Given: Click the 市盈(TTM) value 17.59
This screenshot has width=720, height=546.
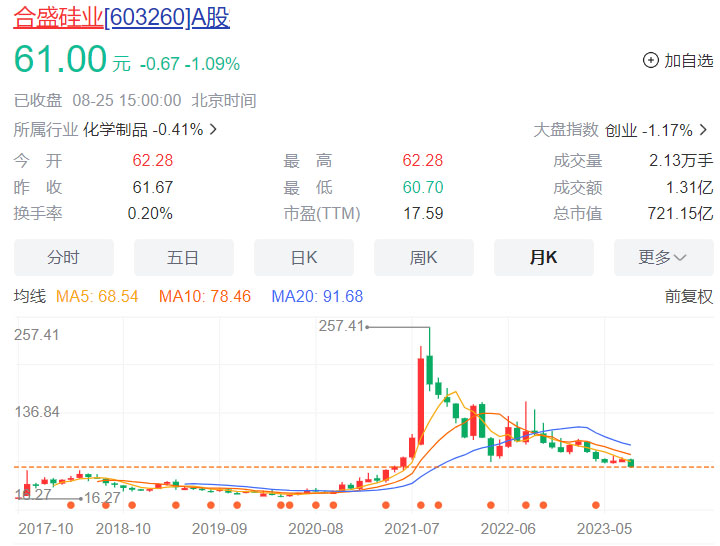Looking at the screenshot, I should tap(423, 213).
